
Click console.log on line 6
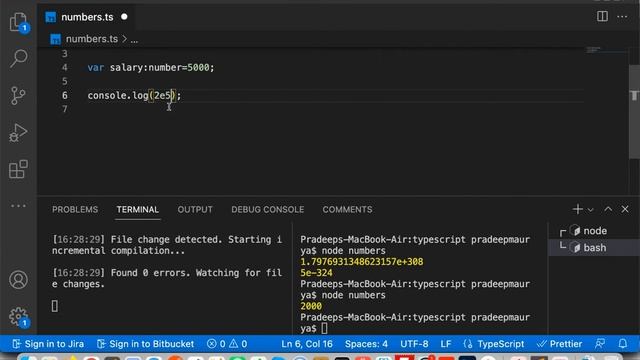(x=118, y=96)
